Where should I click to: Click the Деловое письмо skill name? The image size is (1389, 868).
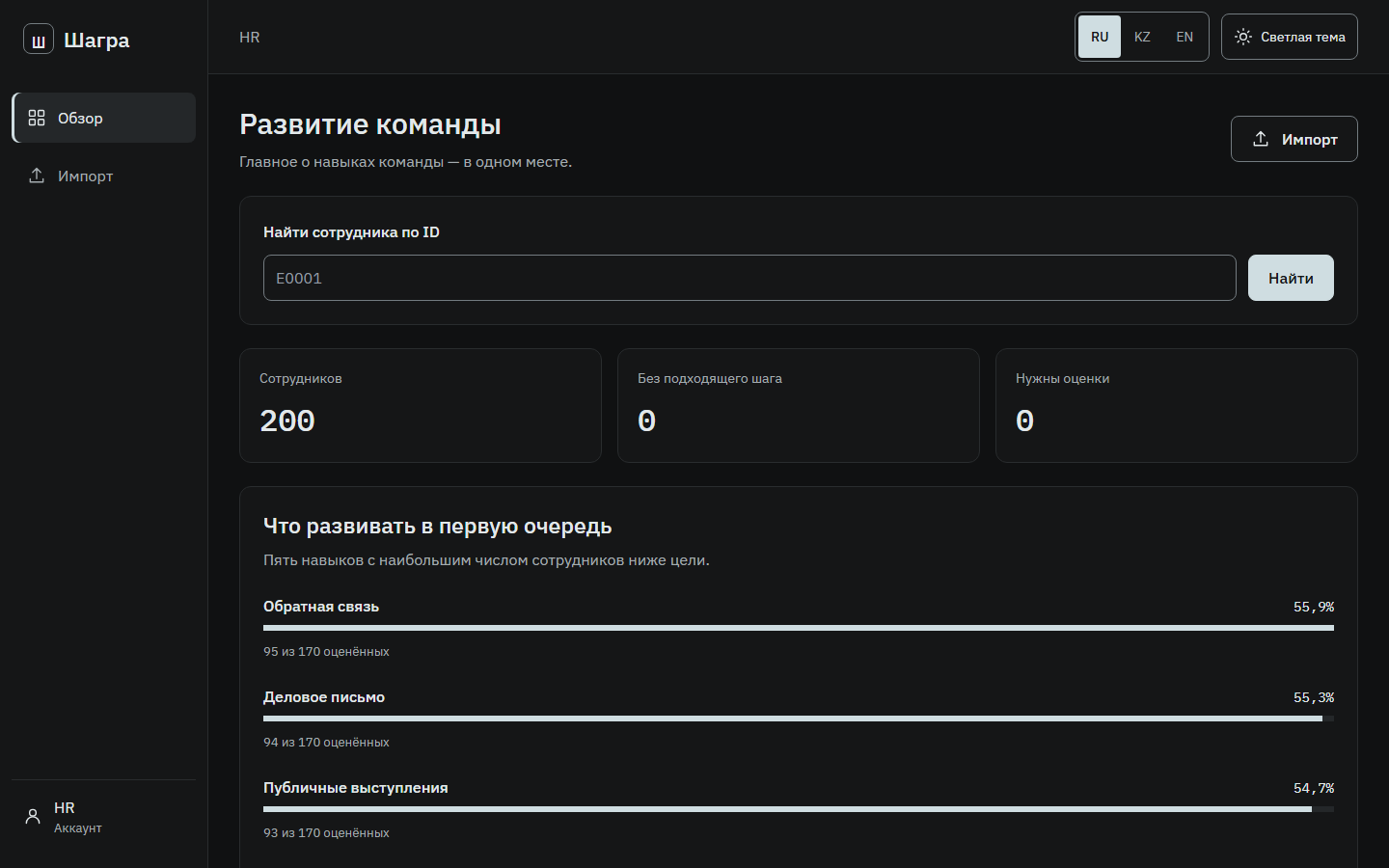click(324, 697)
